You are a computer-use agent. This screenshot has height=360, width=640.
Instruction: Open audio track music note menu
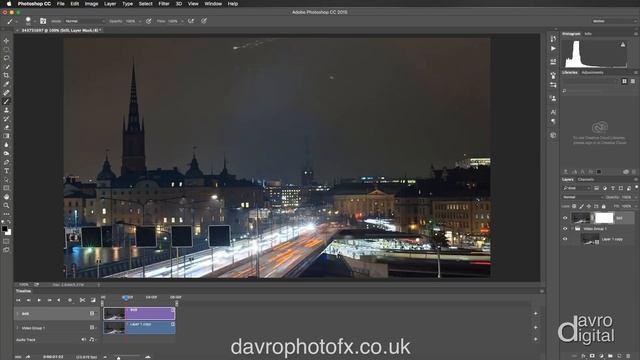point(92,340)
